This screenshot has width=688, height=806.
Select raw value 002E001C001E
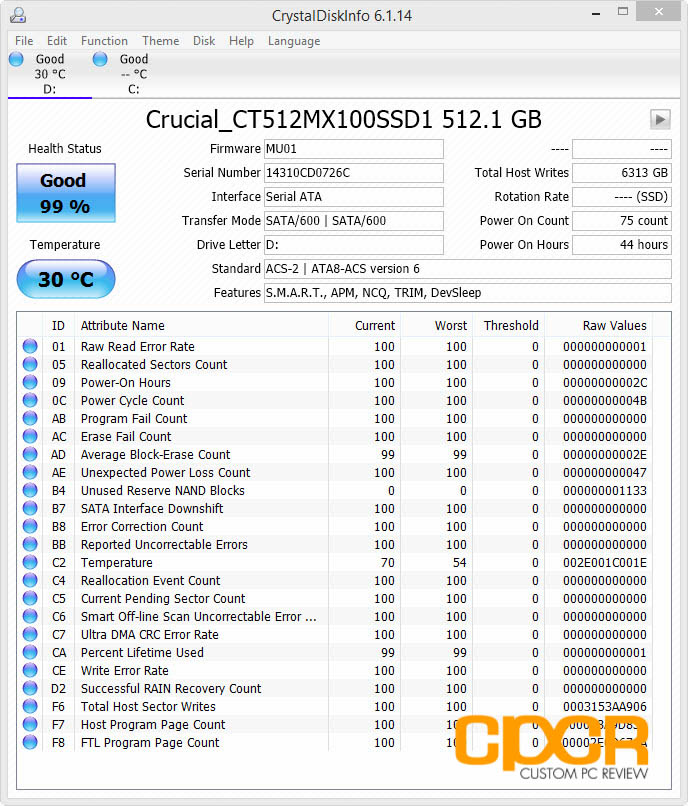pos(605,562)
